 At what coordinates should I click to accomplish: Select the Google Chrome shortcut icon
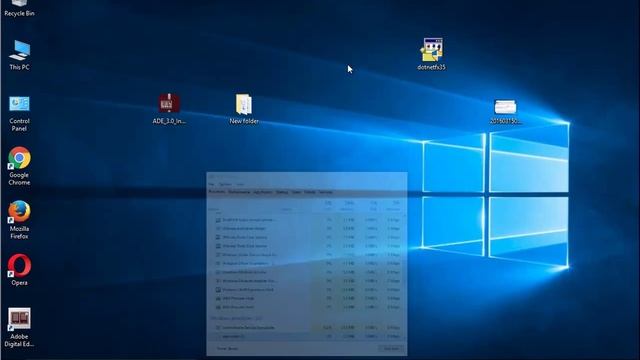coord(19,166)
